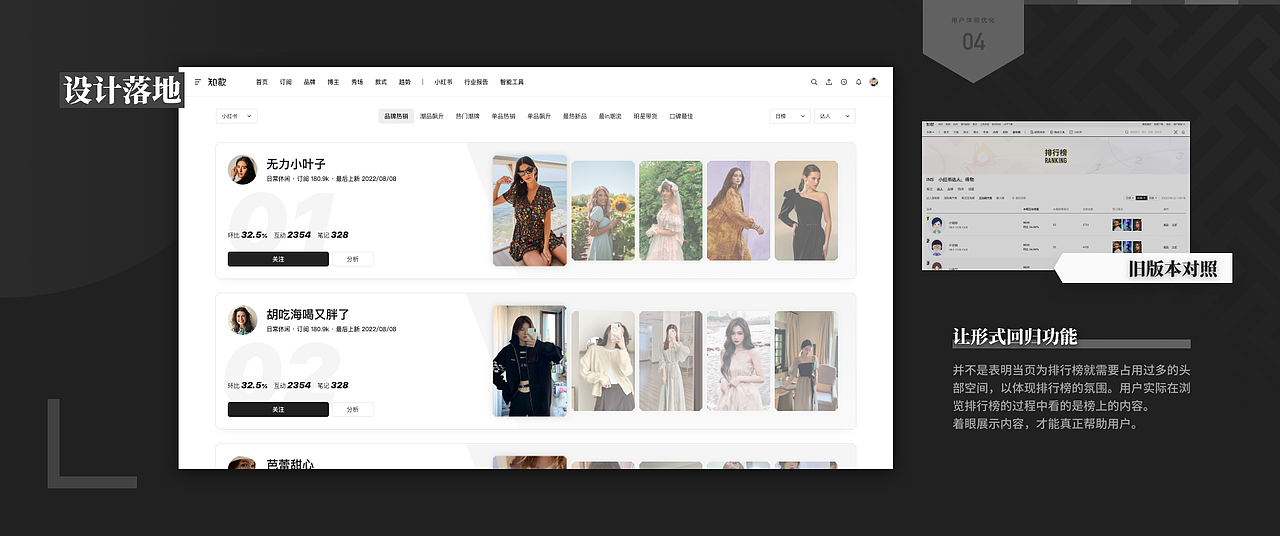Switch to the 最in潮流 tab
The width and height of the screenshot is (1280, 536).
(x=610, y=116)
